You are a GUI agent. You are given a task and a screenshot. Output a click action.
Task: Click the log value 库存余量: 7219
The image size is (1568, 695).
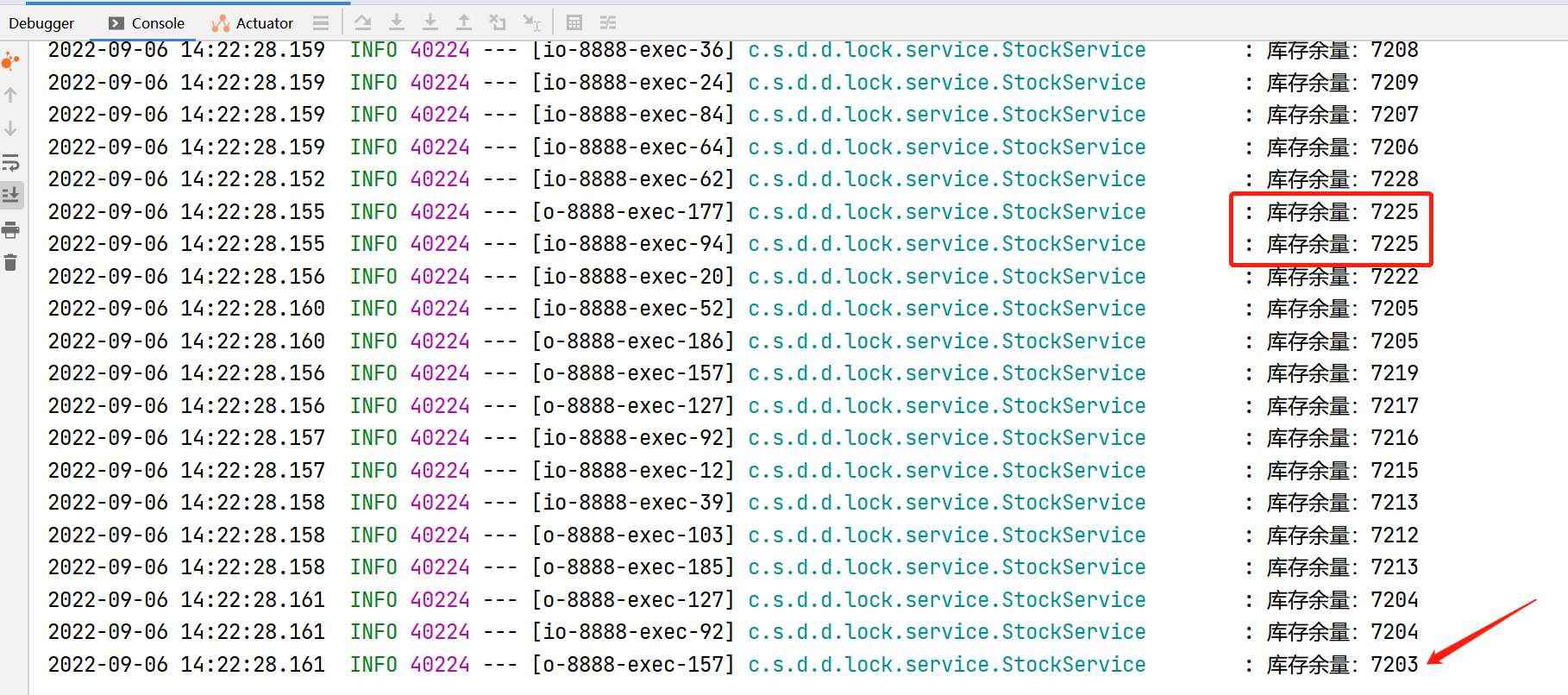pos(1342,373)
